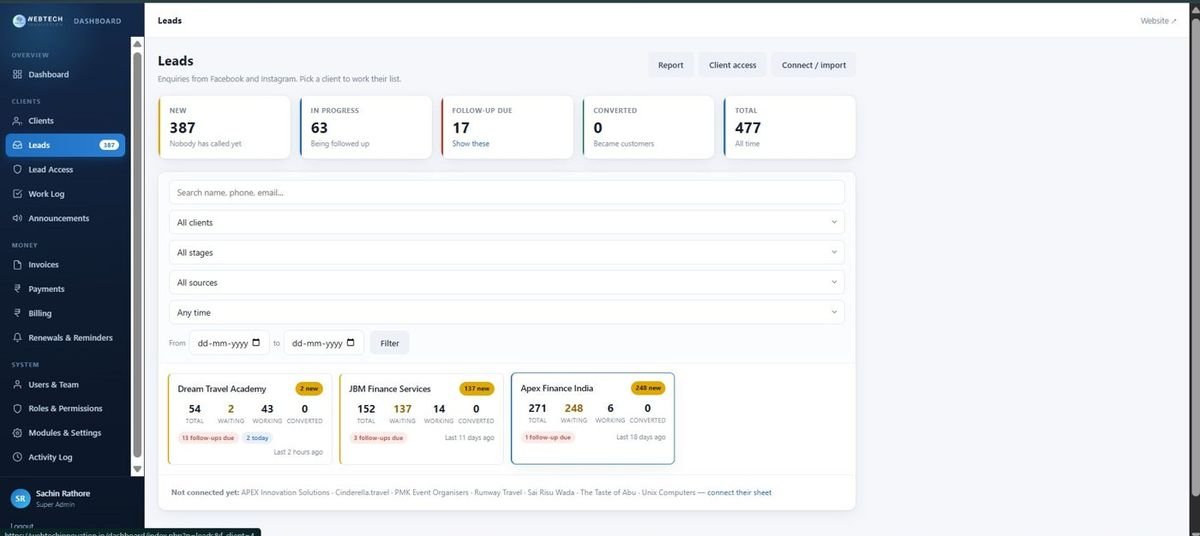
Task: Click the sidebar scrollbar down arrow
Action: pos(137,468)
